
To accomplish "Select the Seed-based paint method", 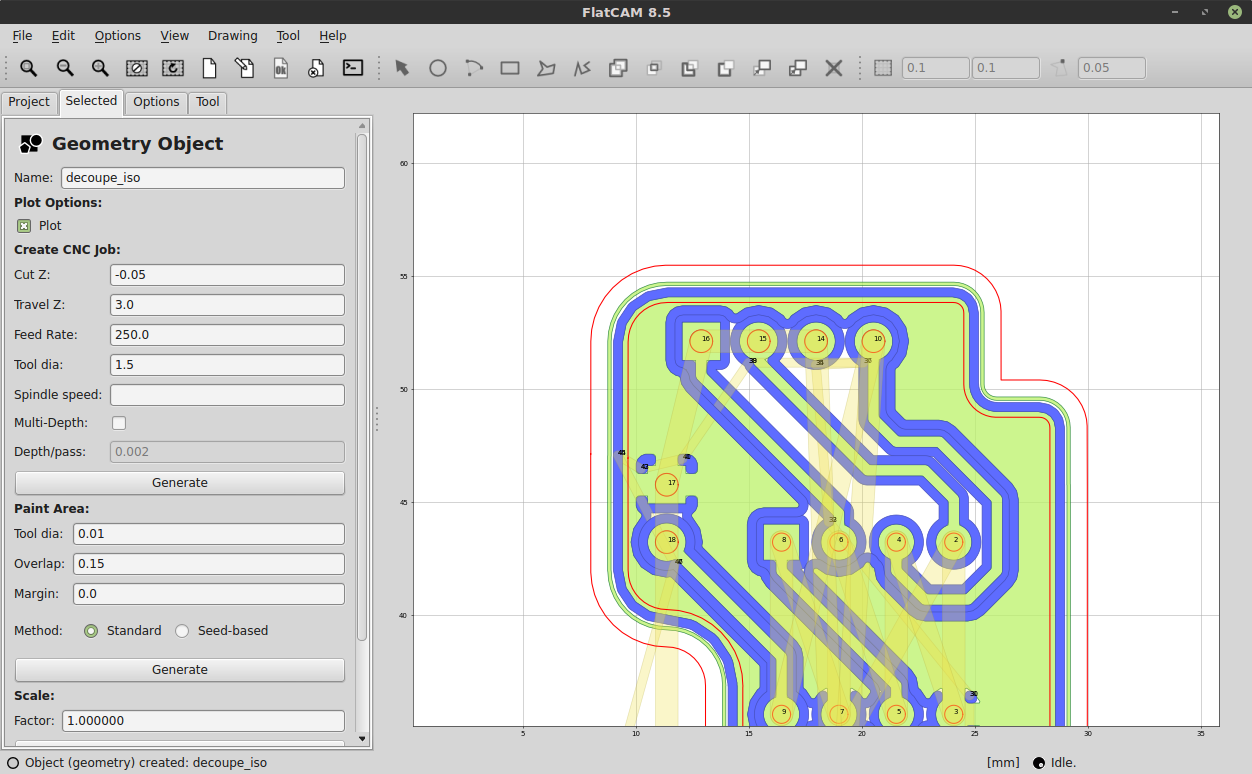I will click(x=182, y=631).
